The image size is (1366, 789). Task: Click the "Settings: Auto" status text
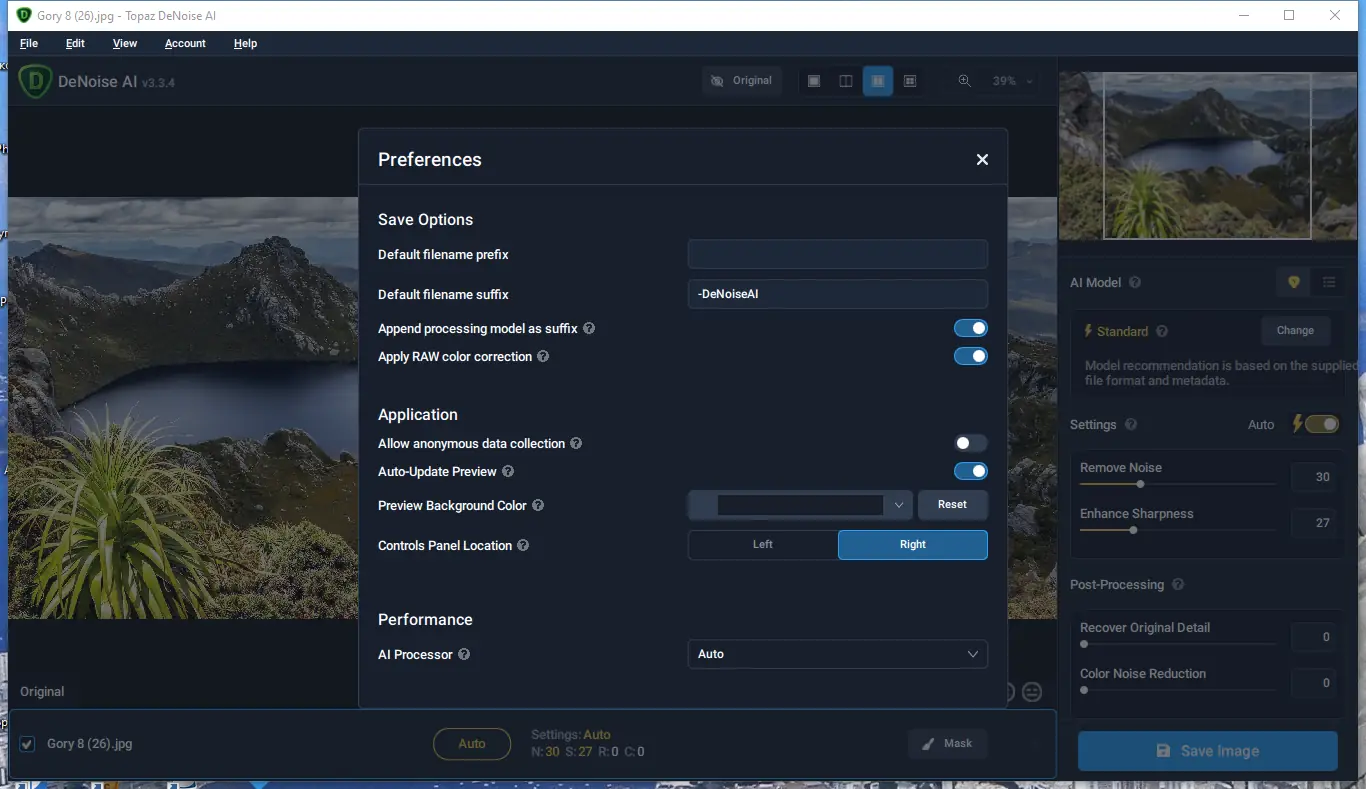point(571,735)
